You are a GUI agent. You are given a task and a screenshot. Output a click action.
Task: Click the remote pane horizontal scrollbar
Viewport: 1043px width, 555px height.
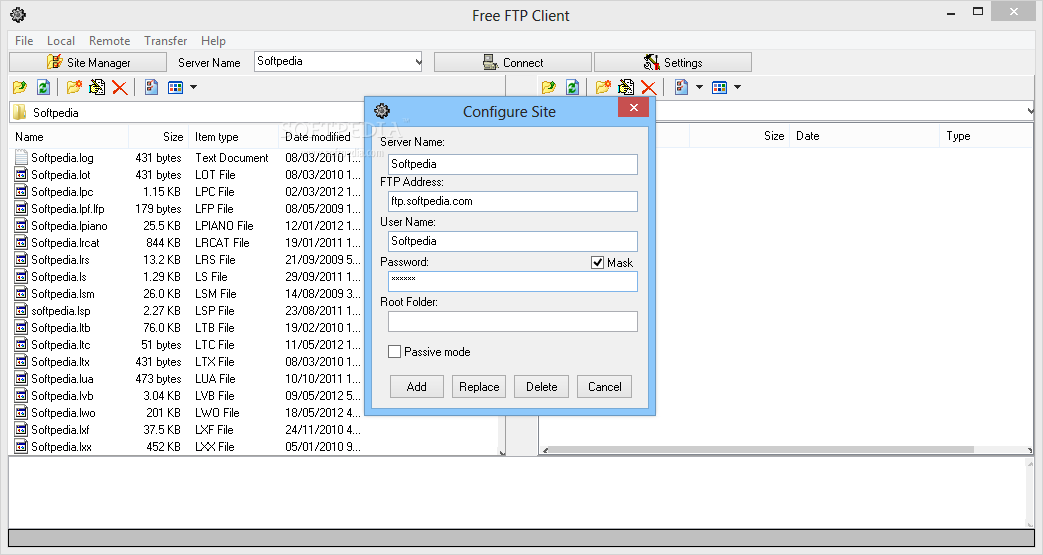pyautogui.click(x=761, y=450)
